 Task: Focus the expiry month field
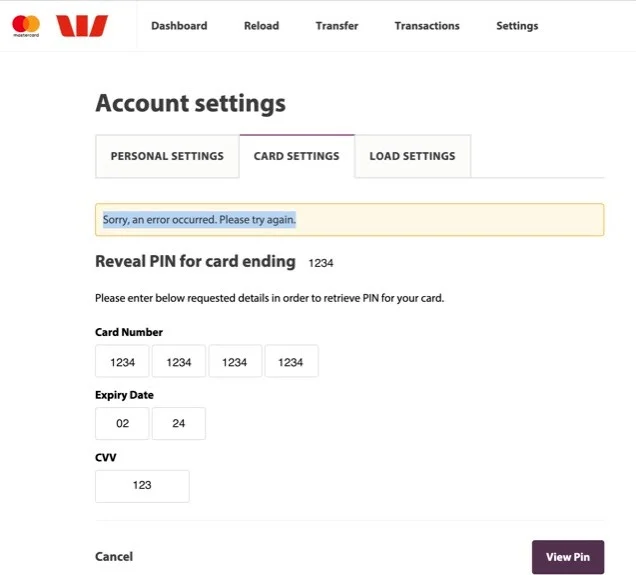tap(122, 424)
